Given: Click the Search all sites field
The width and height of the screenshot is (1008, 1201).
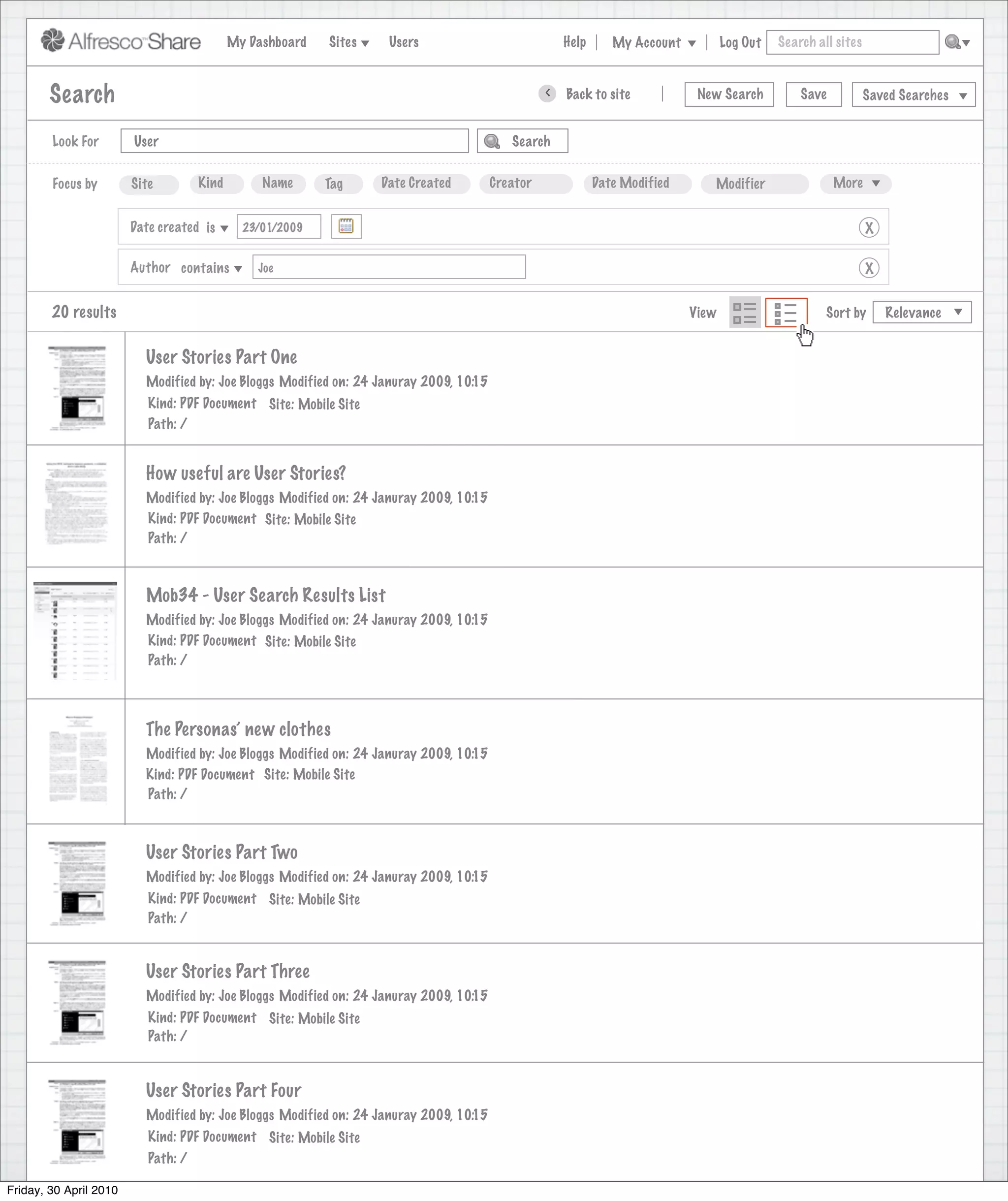Looking at the screenshot, I should 852,42.
